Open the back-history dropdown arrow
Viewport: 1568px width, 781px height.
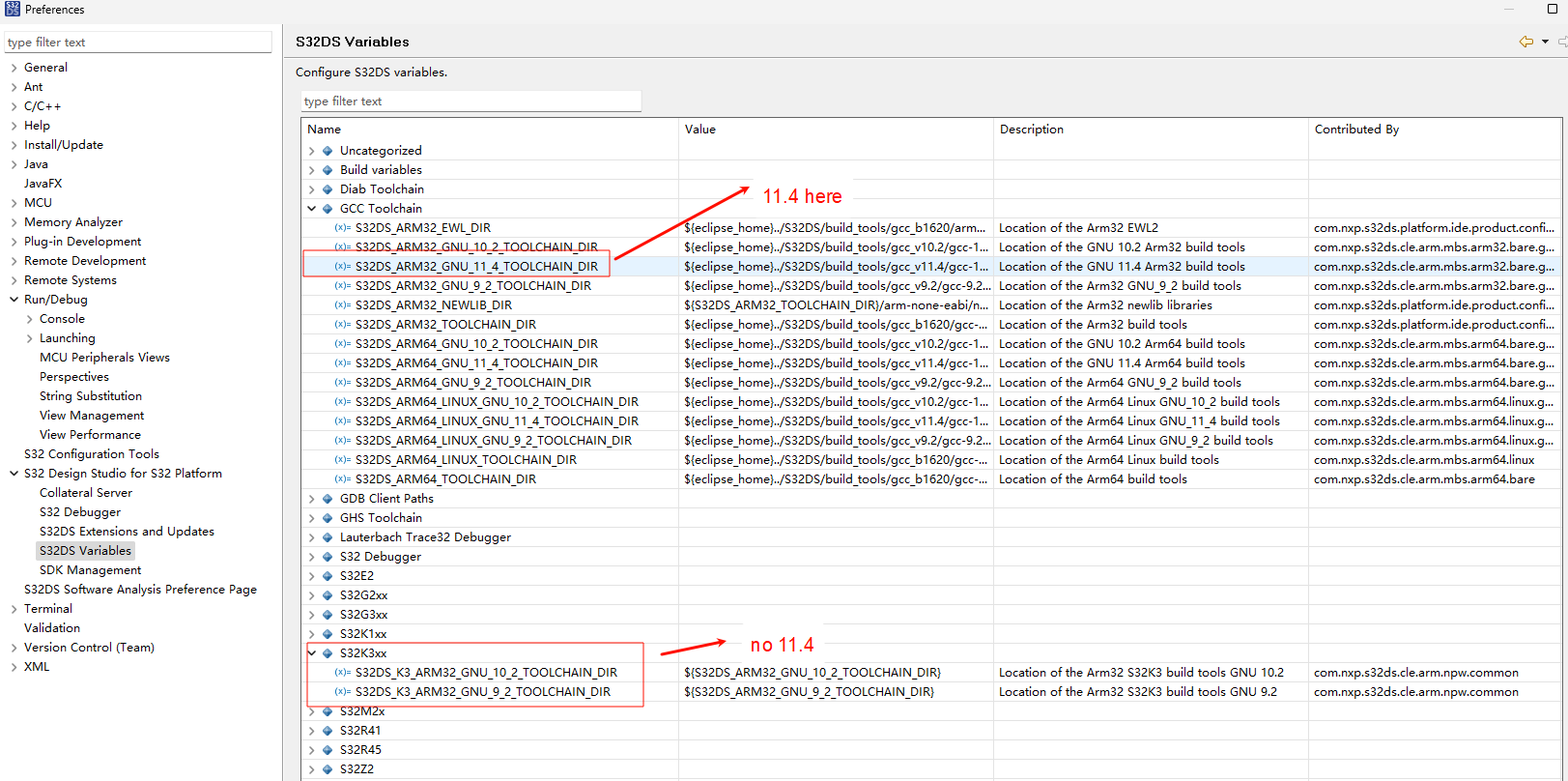pyautogui.click(x=1545, y=42)
